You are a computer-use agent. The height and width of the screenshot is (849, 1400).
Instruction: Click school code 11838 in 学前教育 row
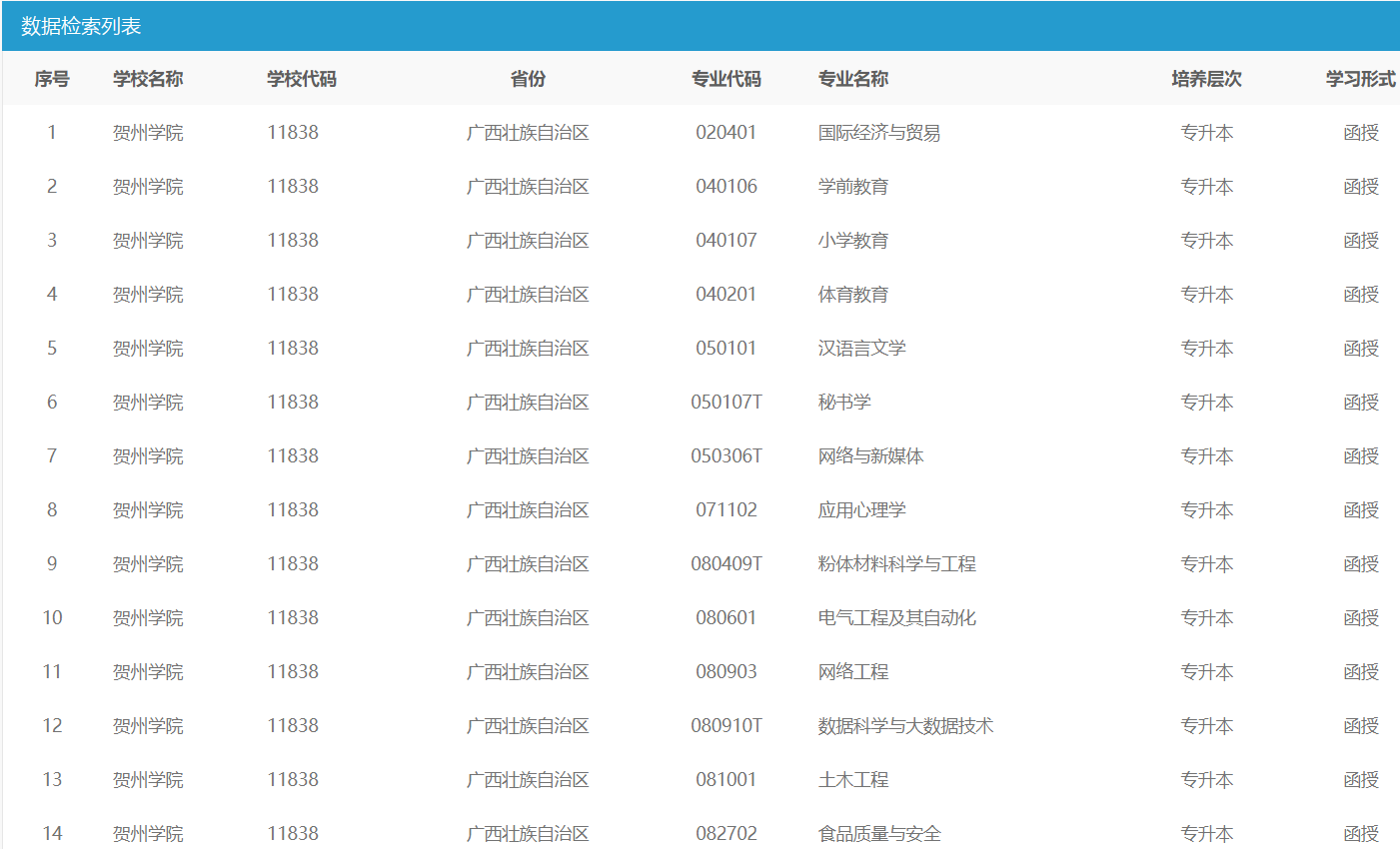(x=293, y=187)
